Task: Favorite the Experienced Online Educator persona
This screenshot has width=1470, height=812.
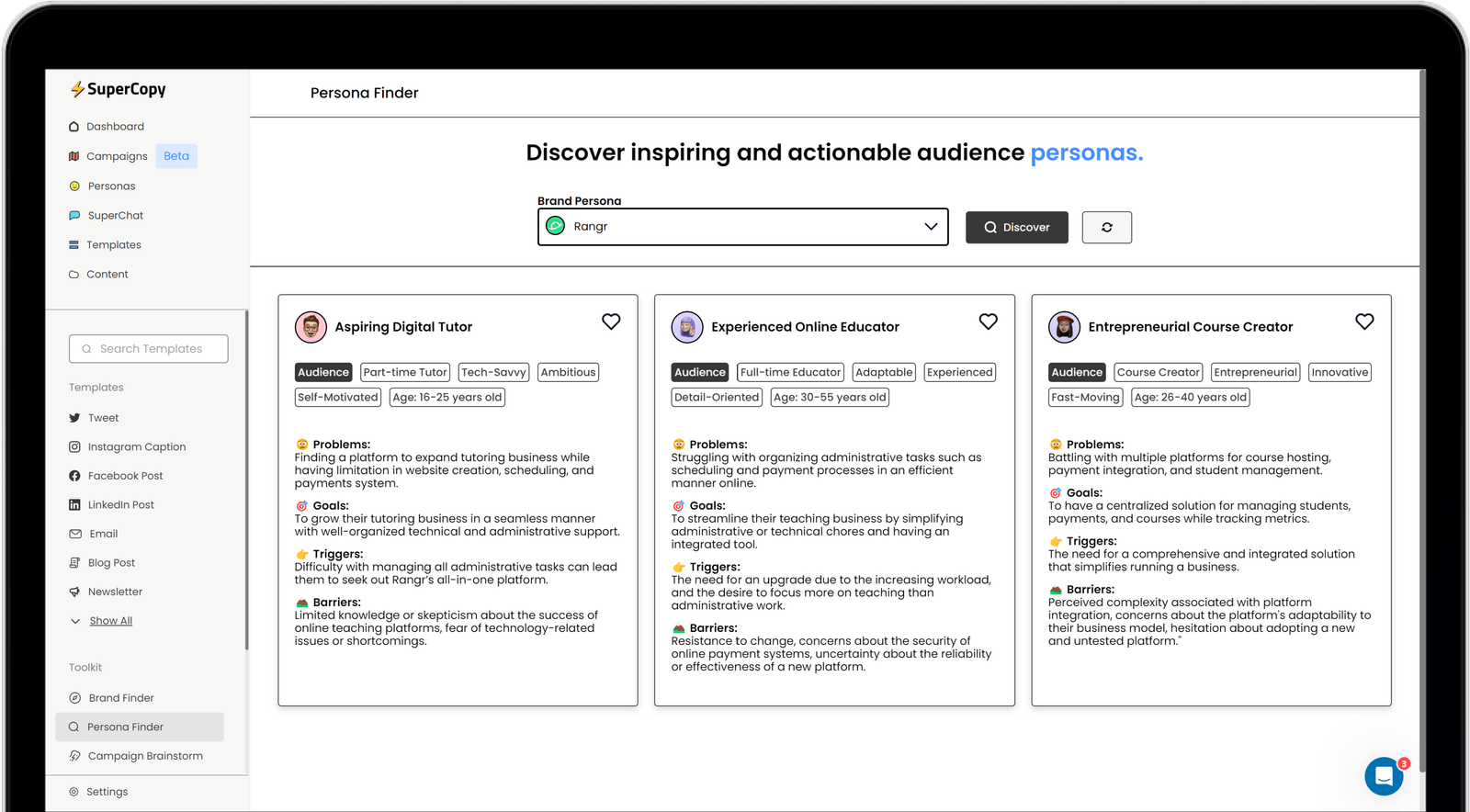Action: click(x=988, y=321)
